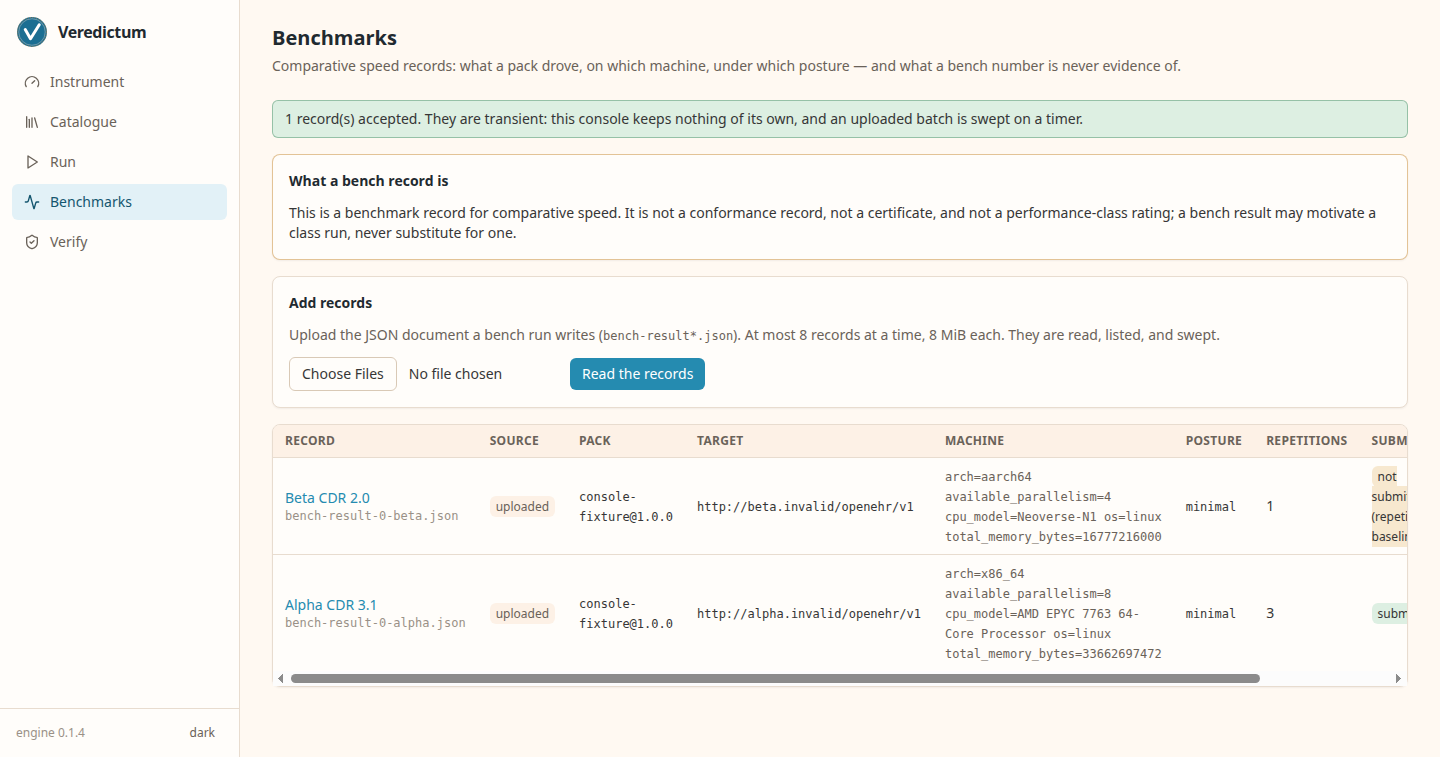Click the Benchmarks page title
The image size is (1440, 757).
(x=335, y=38)
